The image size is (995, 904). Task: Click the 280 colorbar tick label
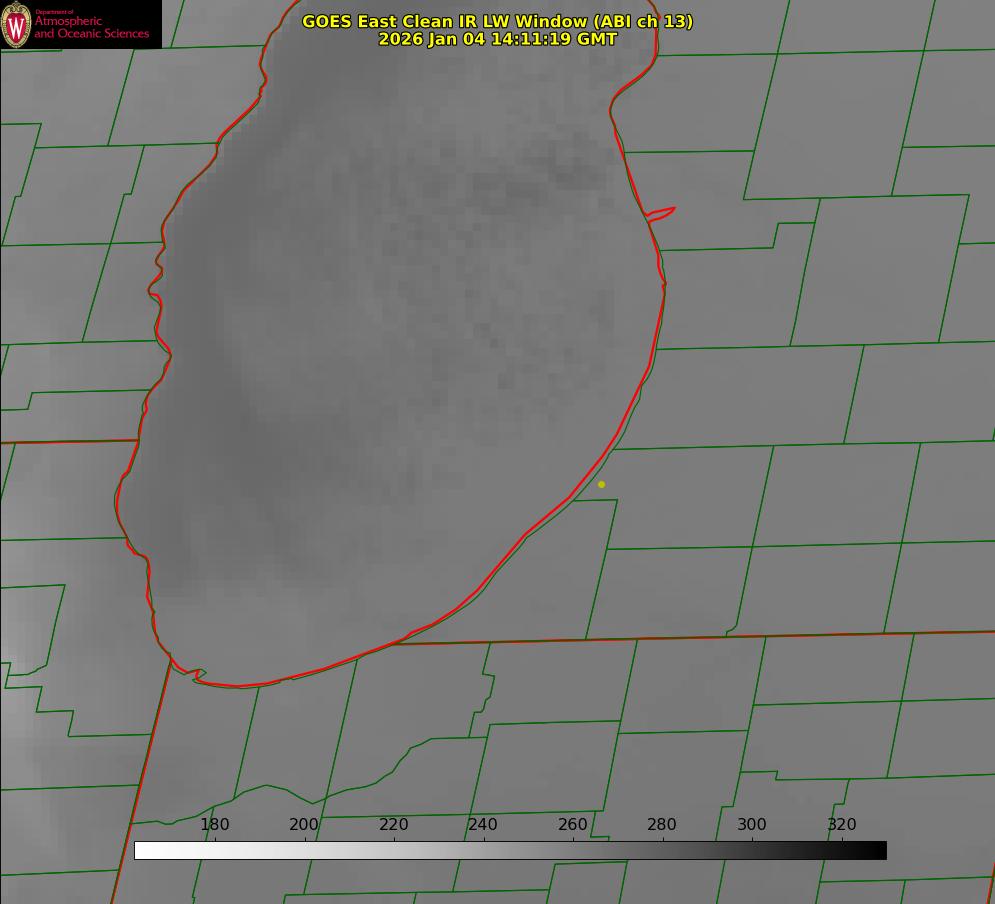click(662, 825)
